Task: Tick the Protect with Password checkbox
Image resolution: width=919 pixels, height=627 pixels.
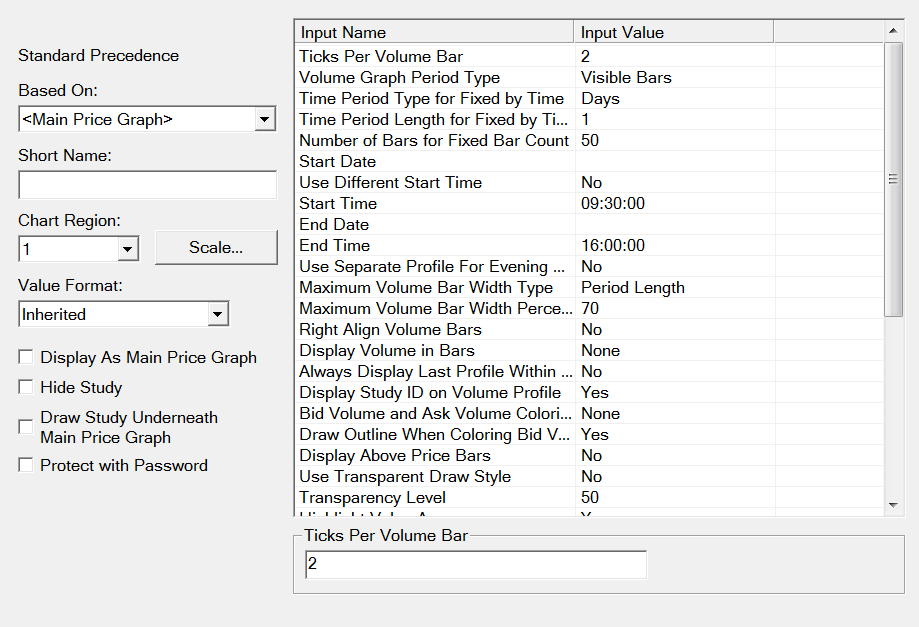Action: point(26,465)
